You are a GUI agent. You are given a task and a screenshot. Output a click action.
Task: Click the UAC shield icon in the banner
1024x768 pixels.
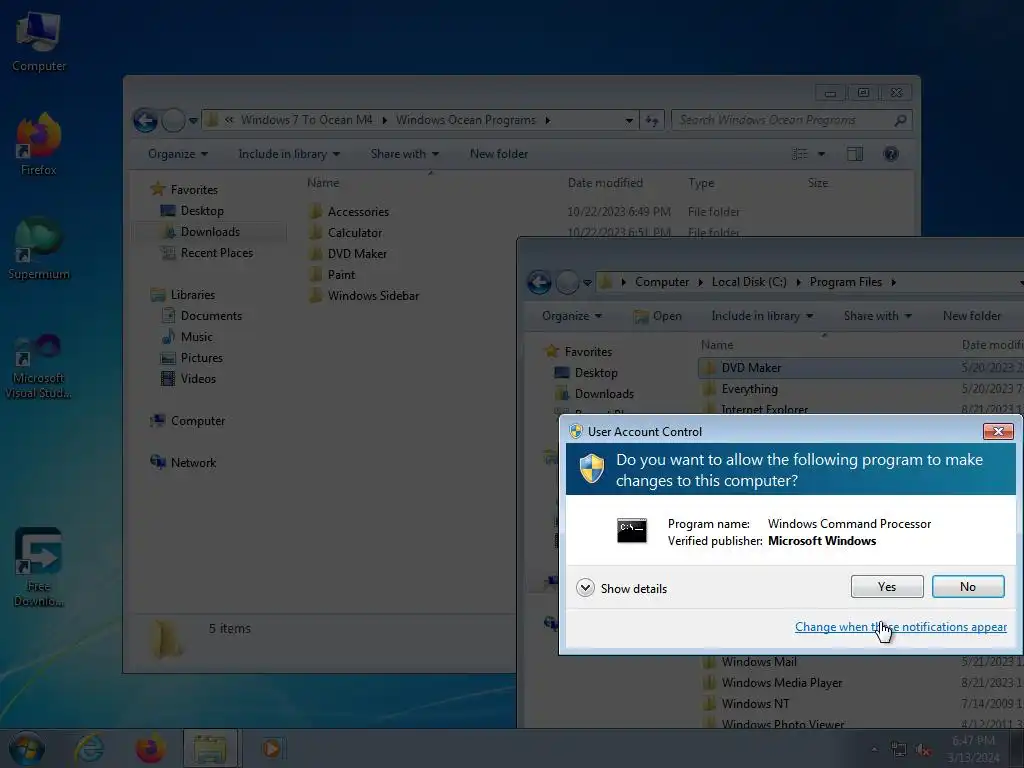(x=592, y=468)
